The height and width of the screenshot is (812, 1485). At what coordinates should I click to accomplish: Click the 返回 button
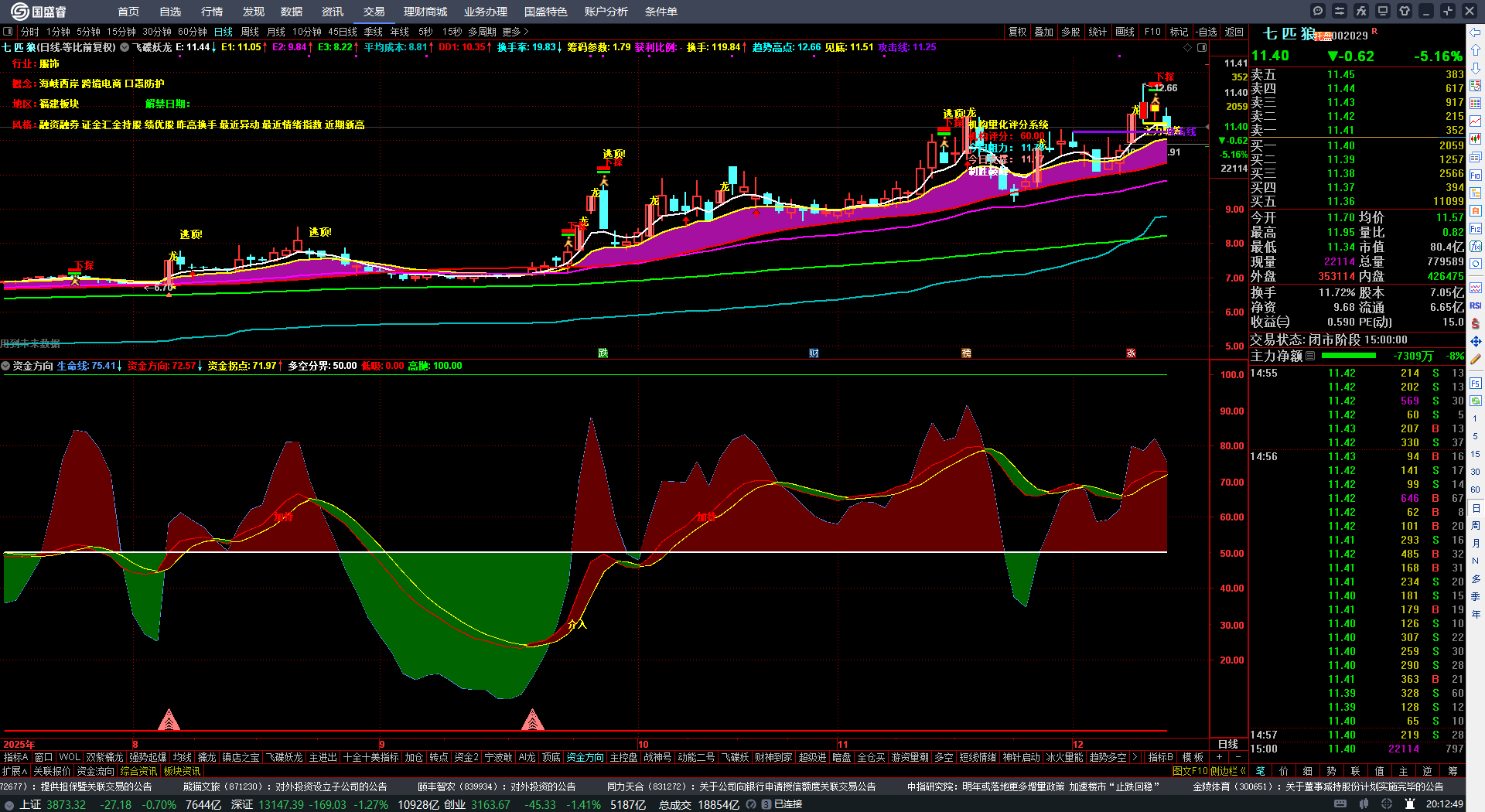[1234, 32]
